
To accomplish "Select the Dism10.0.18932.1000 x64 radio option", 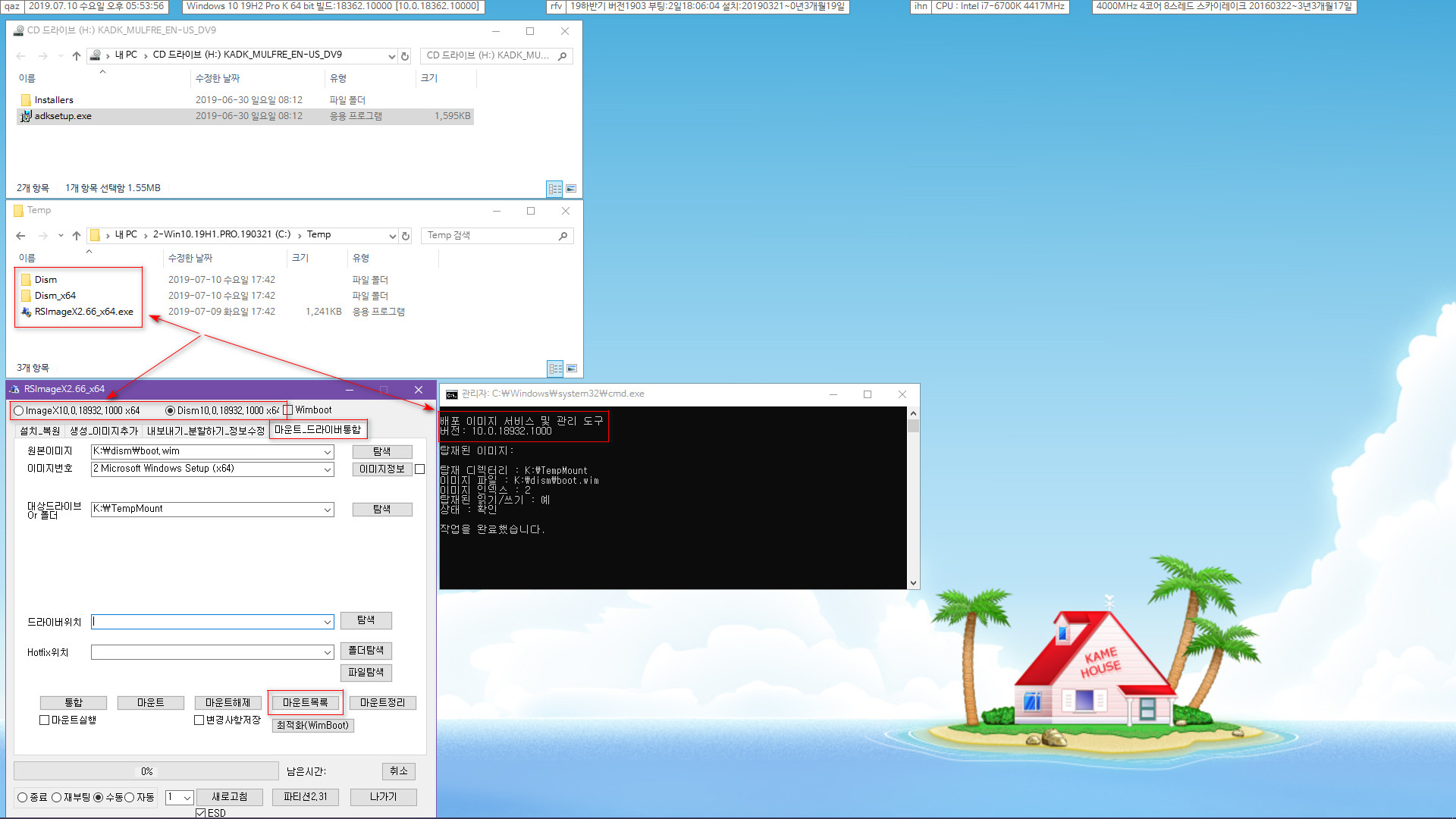I will pyautogui.click(x=170, y=410).
